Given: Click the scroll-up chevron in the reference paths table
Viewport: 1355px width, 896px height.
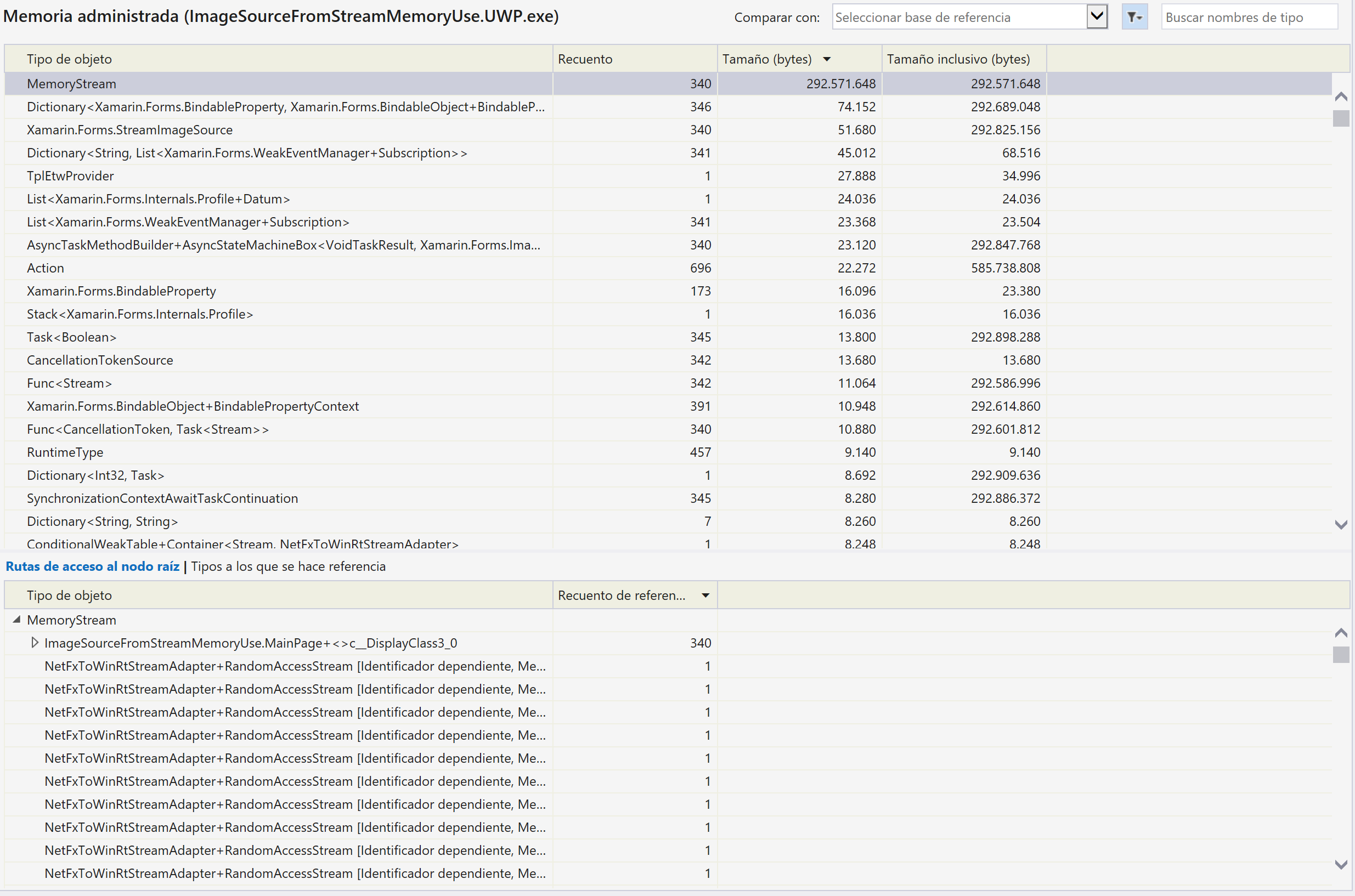Looking at the screenshot, I should [1342, 633].
